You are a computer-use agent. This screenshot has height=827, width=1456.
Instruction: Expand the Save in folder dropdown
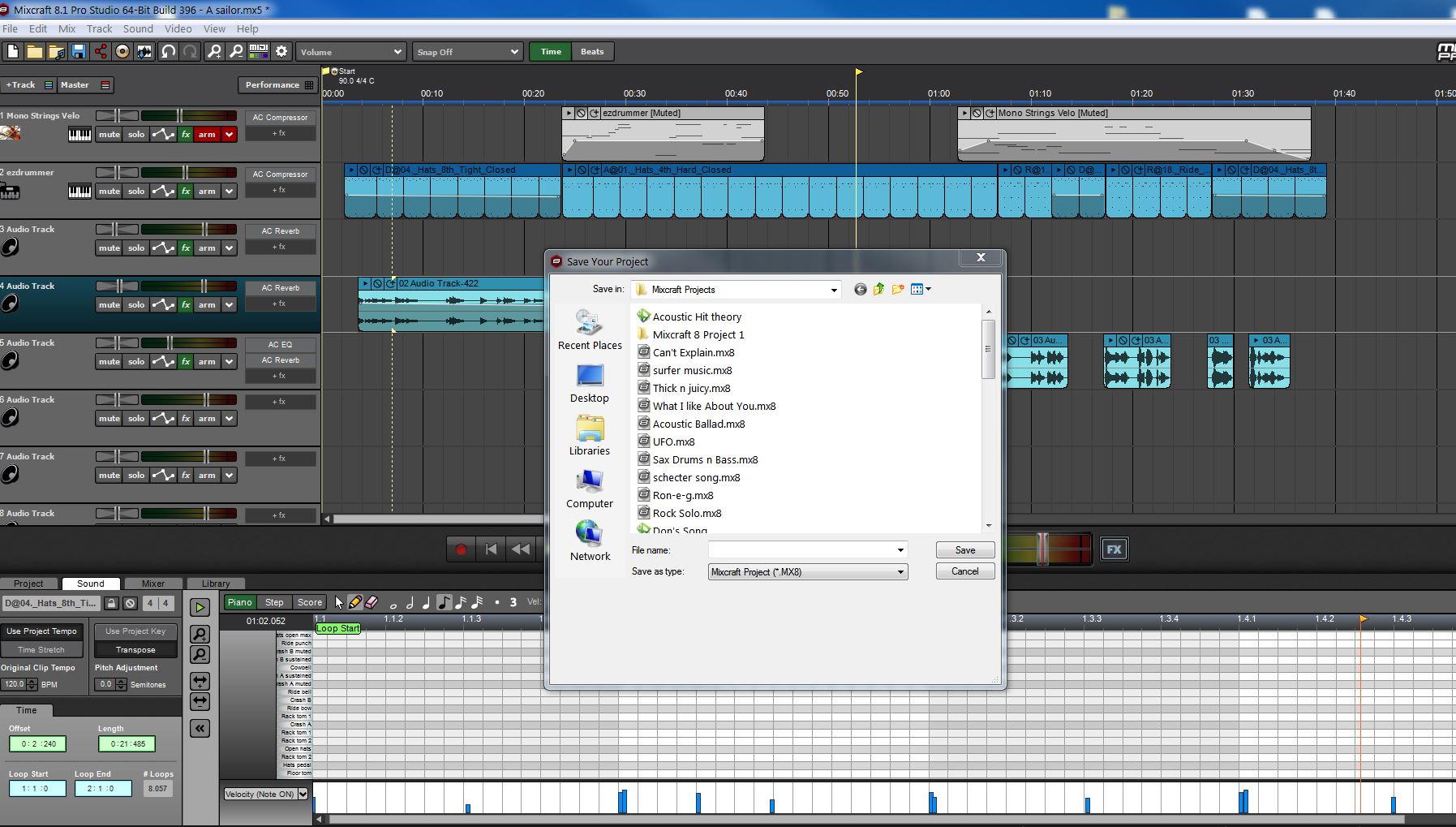(x=833, y=290)
